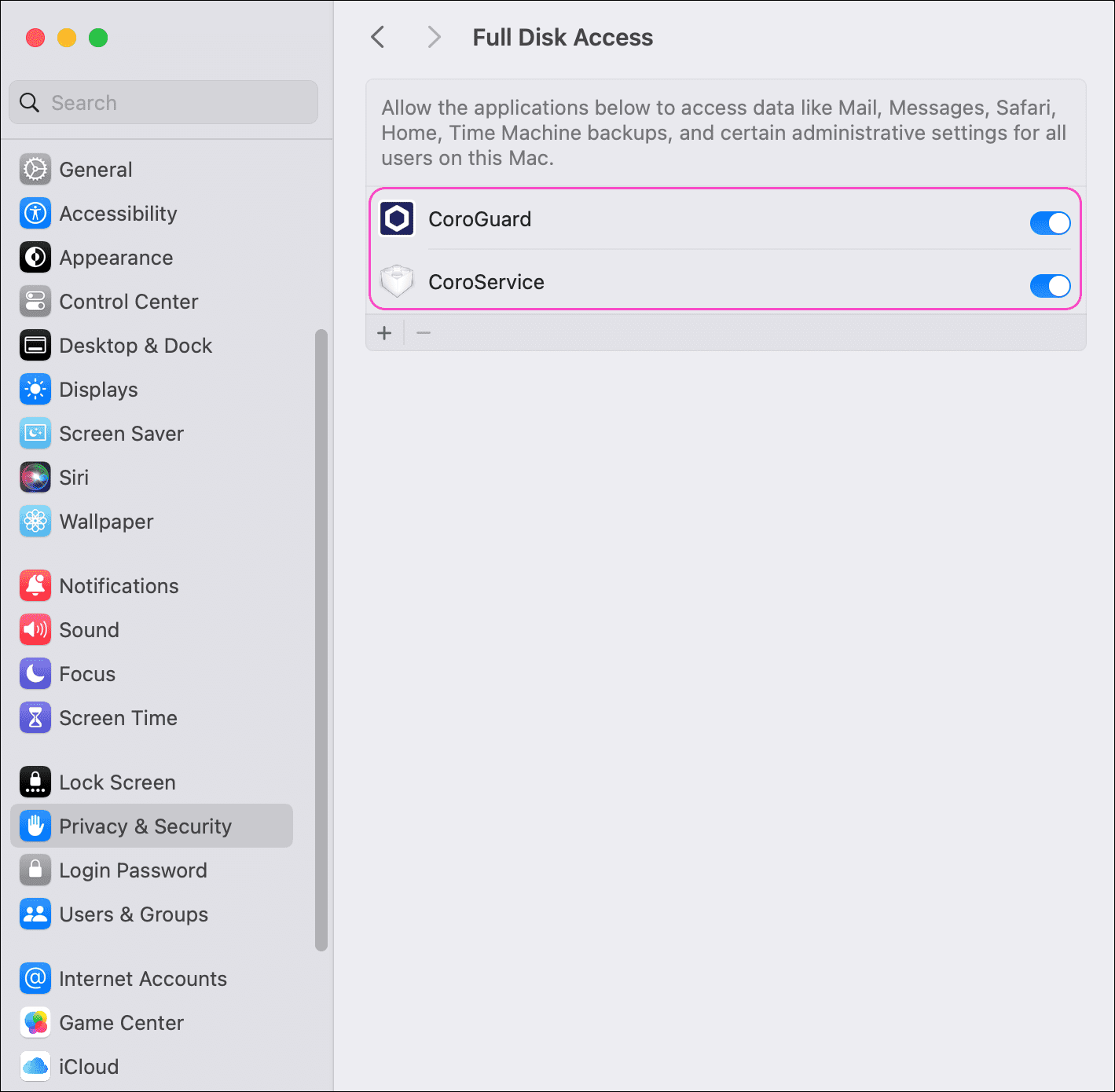Navigate back with the left chevron
Image resolution: width=1115 pixels, height=1092 pixels.
click(x=377, y=37)
